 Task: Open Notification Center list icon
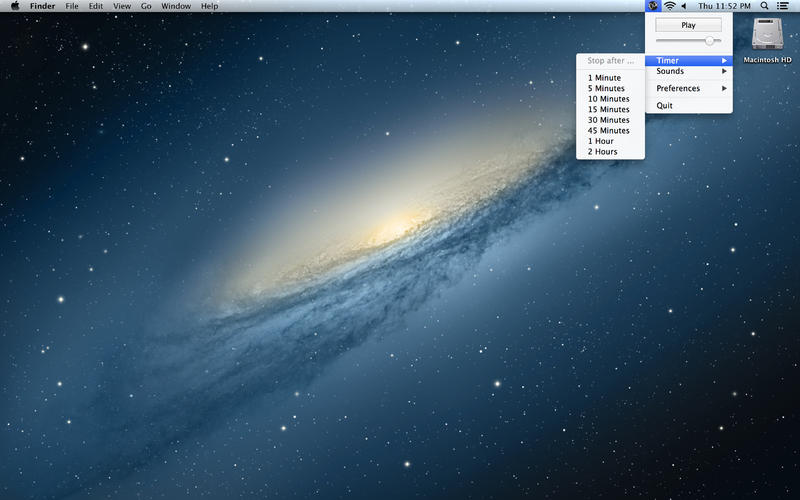(782, 6)
